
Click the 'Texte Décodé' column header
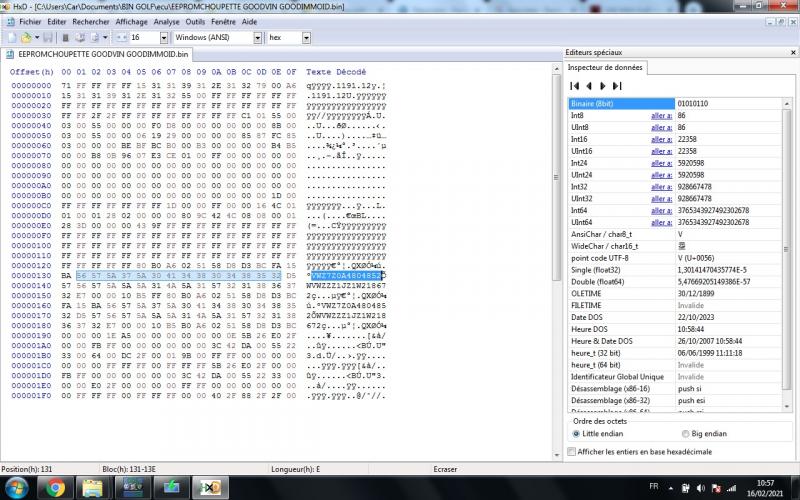(x=336, y=72)
